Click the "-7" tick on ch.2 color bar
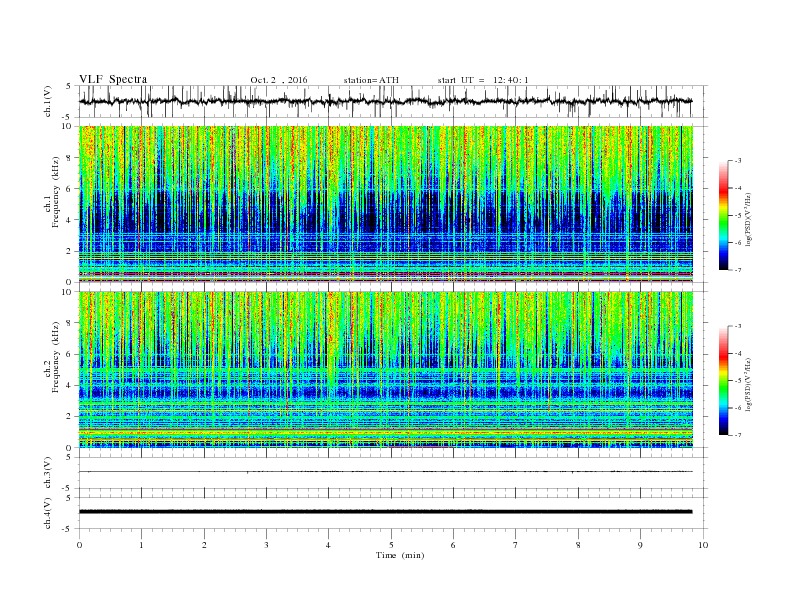 737,435
